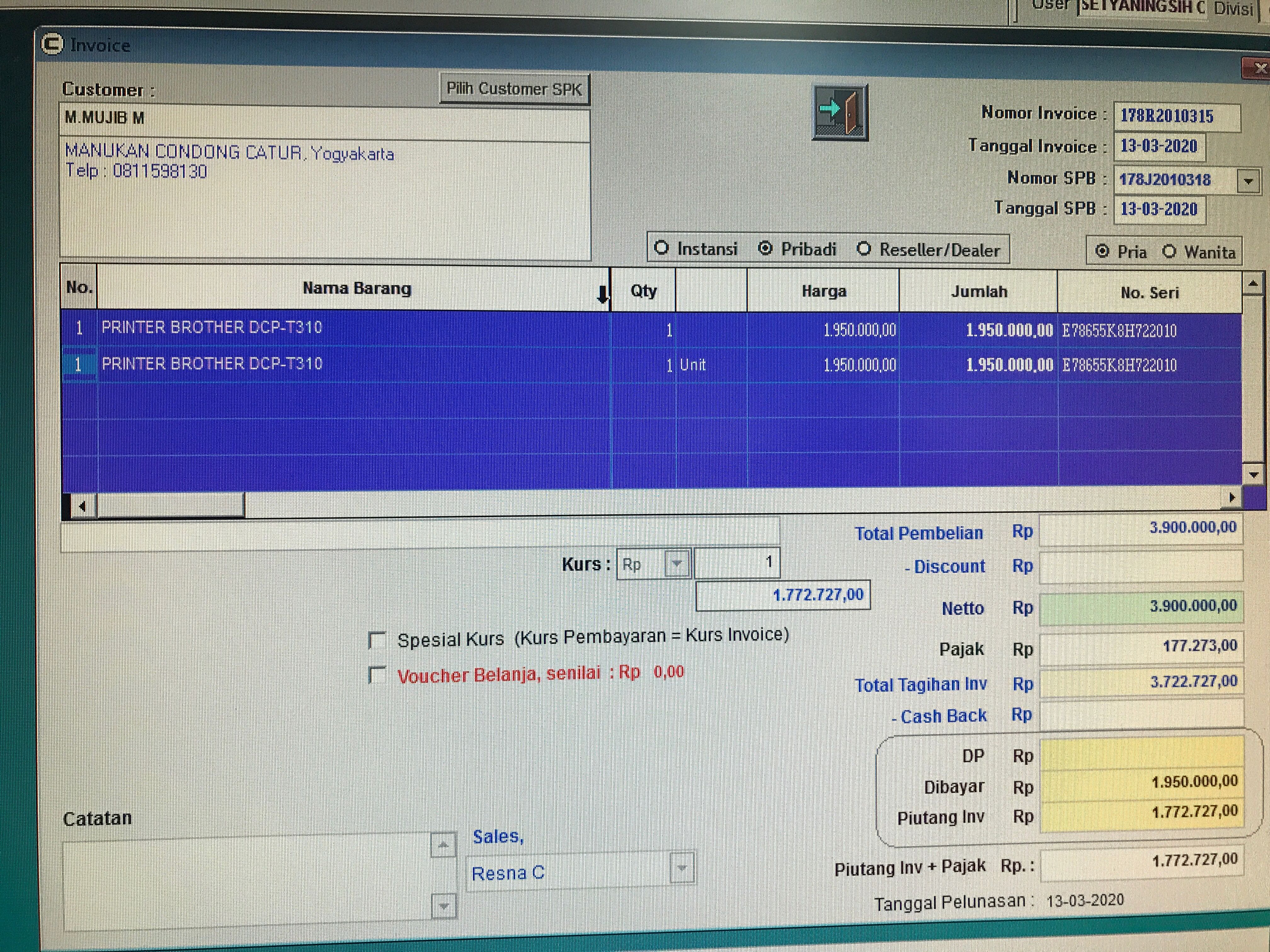
Task: Click horizontal scrollbar right arrow
Action: [x=1232, y=497]
